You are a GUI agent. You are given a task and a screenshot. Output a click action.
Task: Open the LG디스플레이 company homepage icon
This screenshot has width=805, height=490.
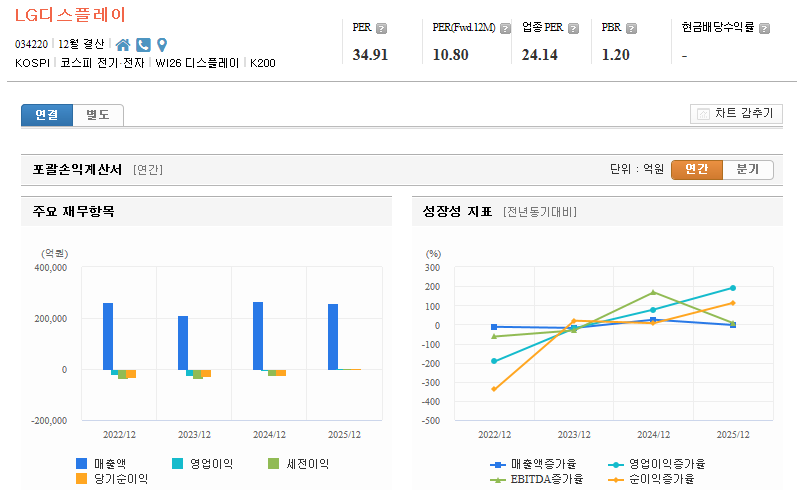click(x=123, y=45)
